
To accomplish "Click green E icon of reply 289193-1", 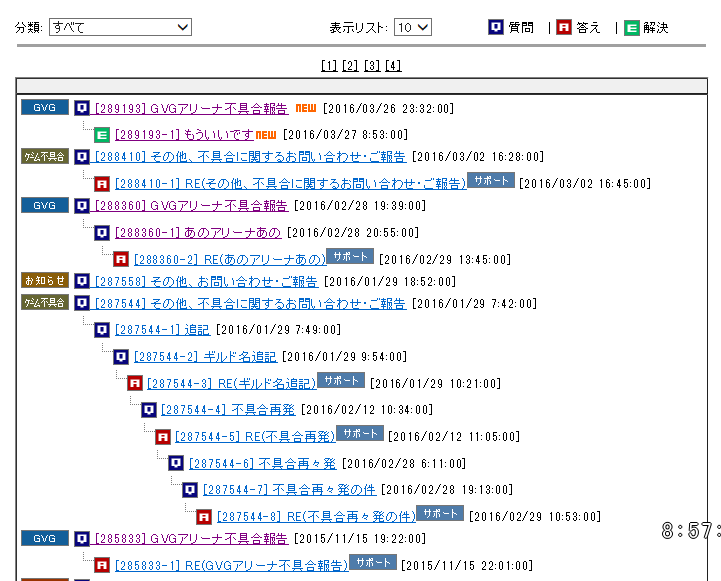I will point(102,135).
